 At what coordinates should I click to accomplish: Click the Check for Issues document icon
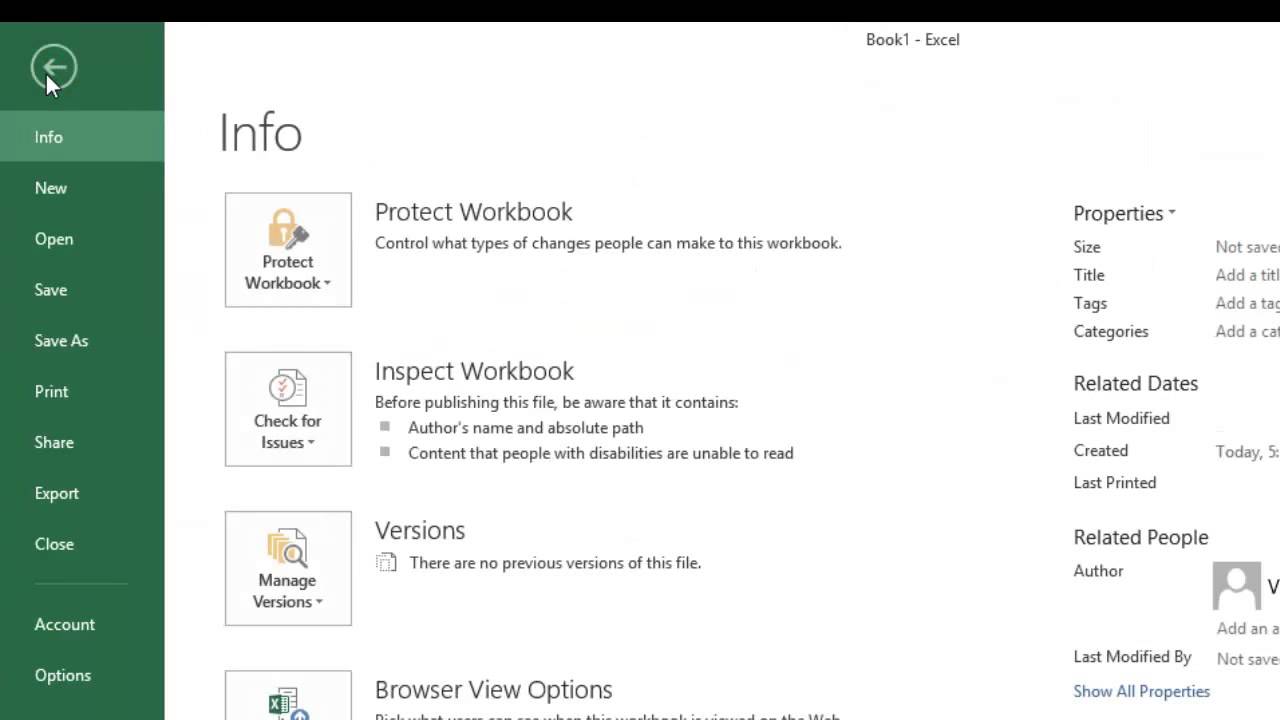pos(288,388)
